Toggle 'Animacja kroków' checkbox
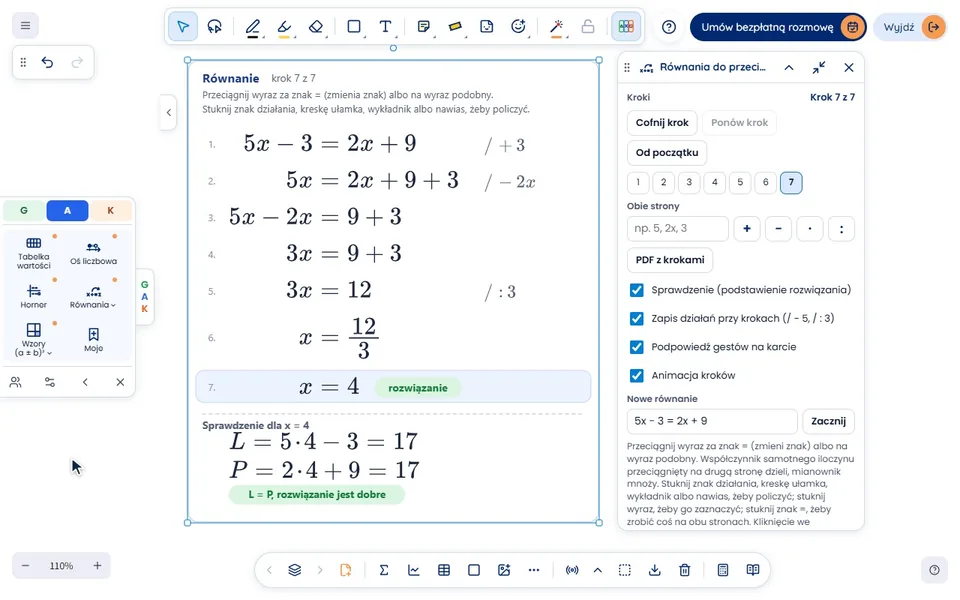Viewport: 960px width, 600px height. tap(637, 375)
